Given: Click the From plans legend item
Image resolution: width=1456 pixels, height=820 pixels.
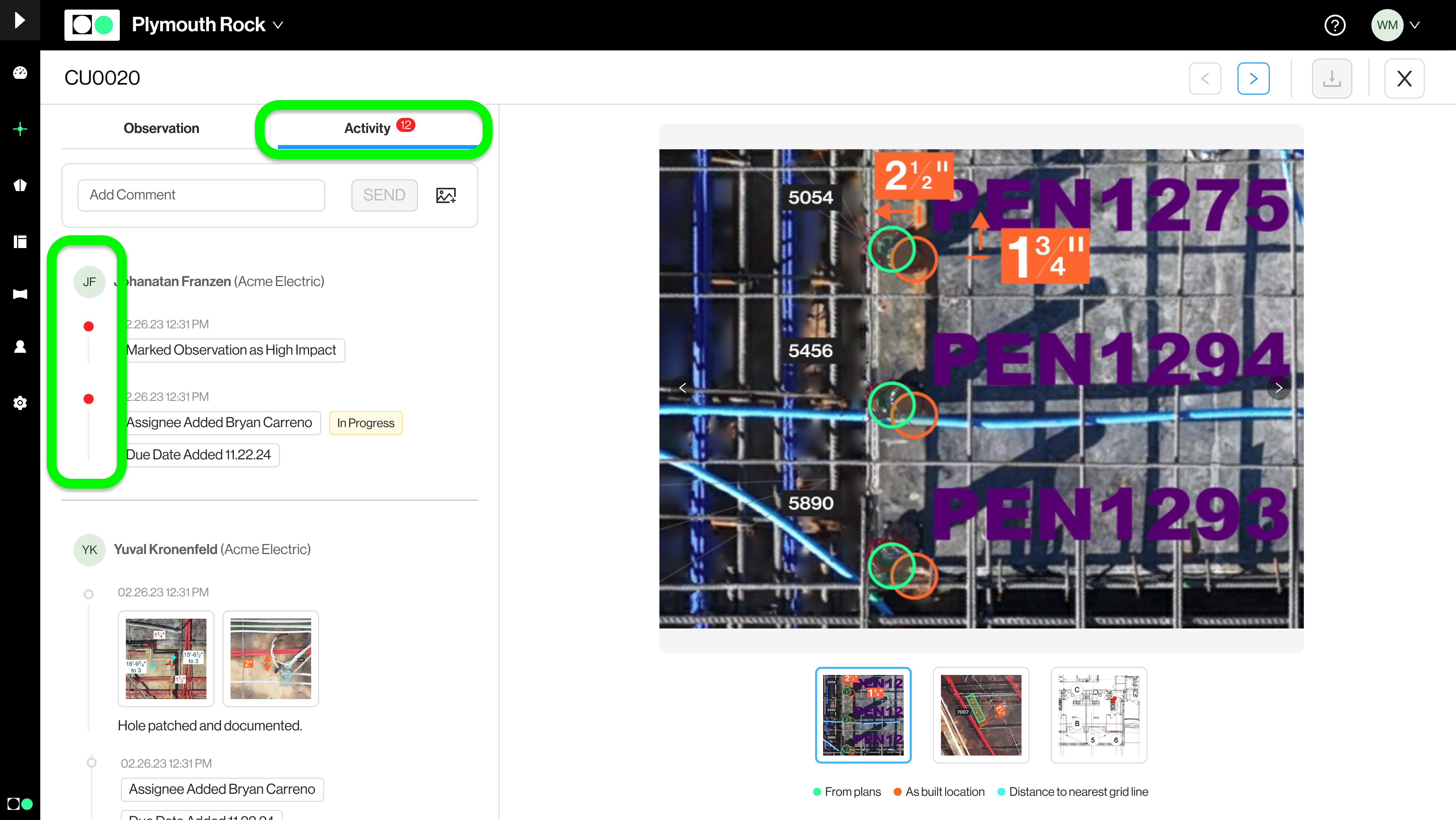Looking at the screenshot, I should (847, 792).
